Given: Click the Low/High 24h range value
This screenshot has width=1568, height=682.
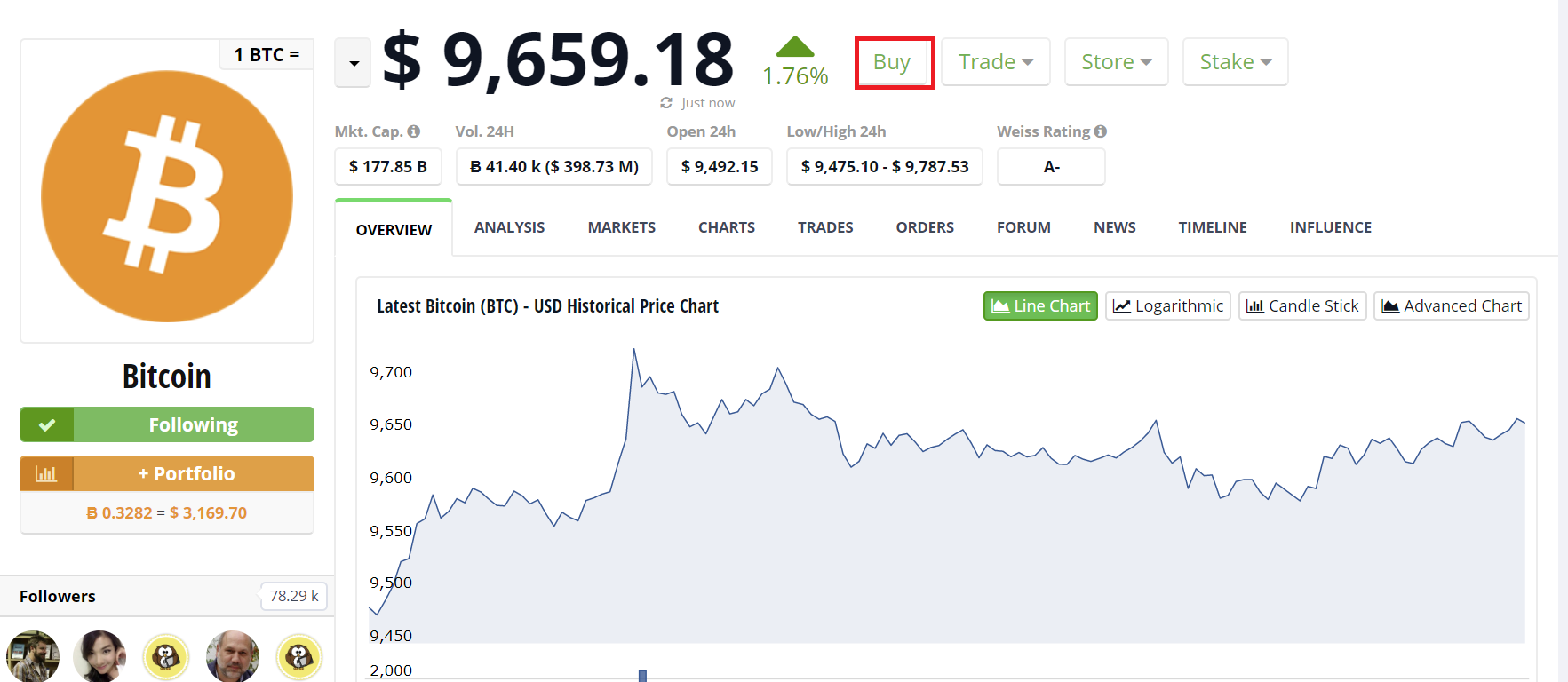Looking at the screenshot, I should pos(885,166).
